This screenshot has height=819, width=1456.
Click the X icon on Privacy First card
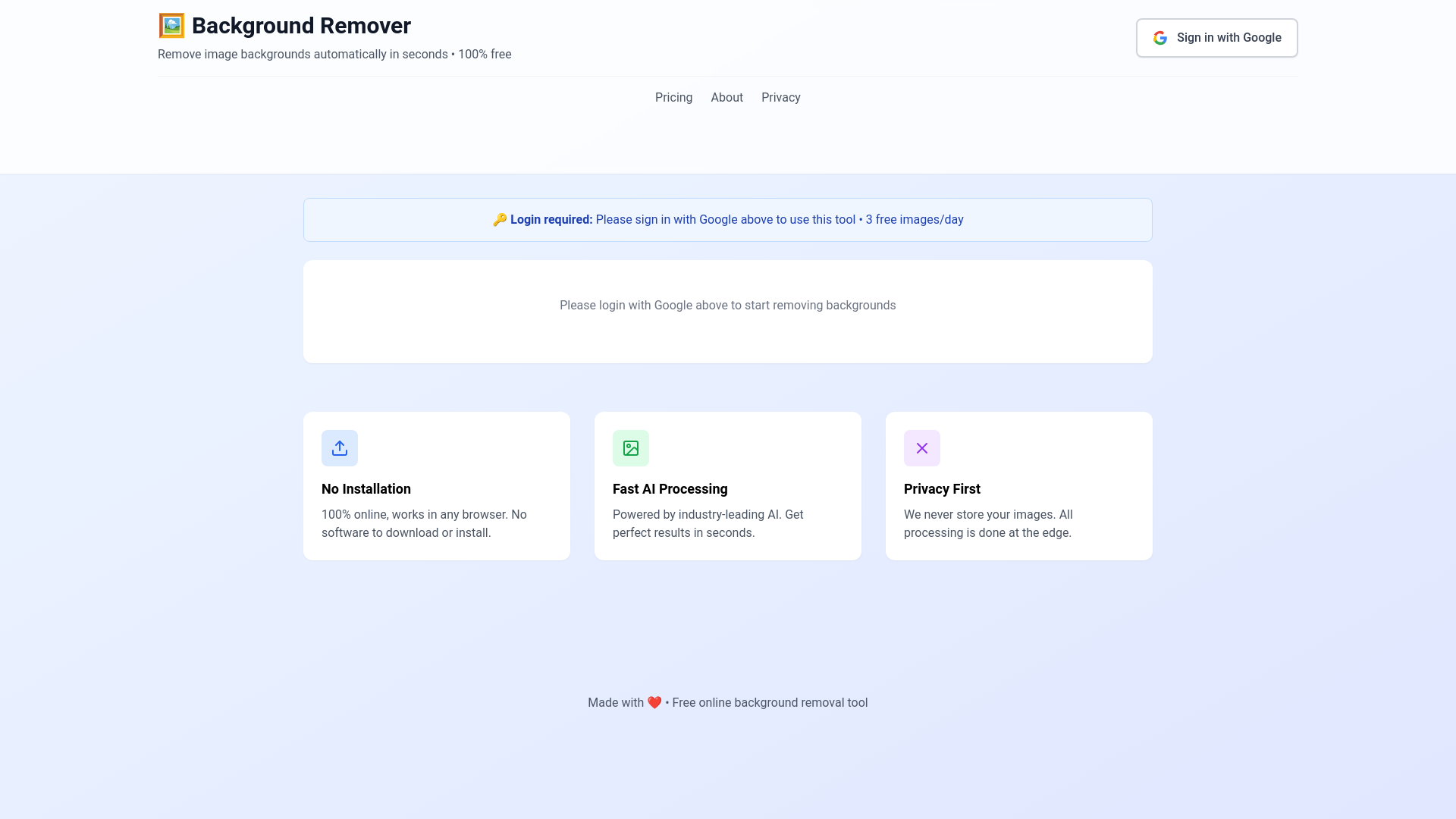click(922, 448)
